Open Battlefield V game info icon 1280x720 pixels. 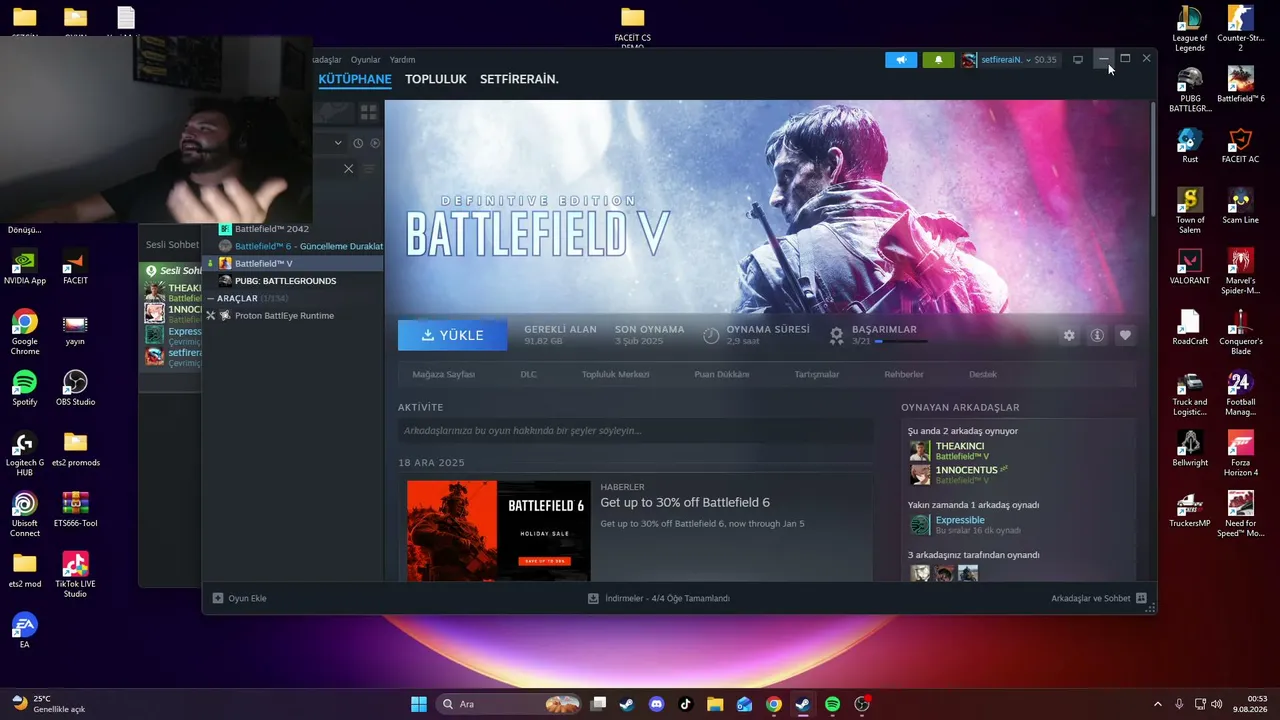click(x=1097, y=335)
